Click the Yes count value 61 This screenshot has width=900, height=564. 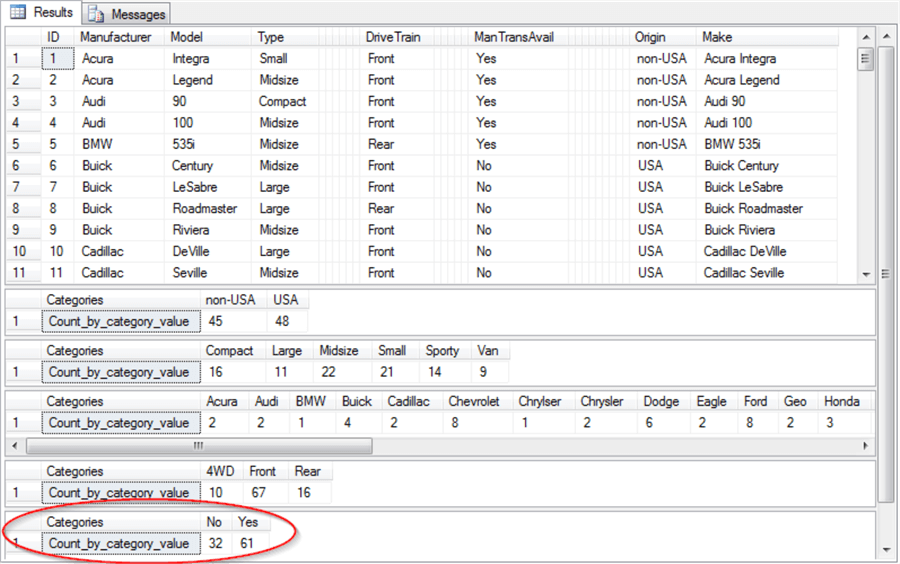(x=248, y=544)
